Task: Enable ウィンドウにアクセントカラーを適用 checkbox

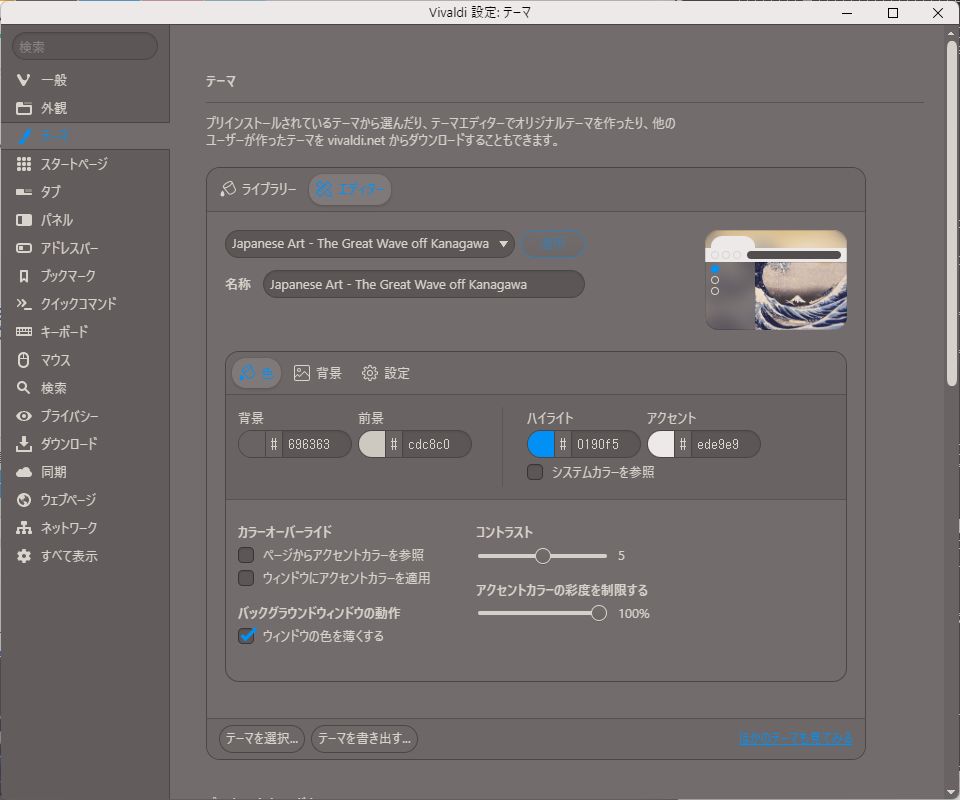Action: point(246,578)
